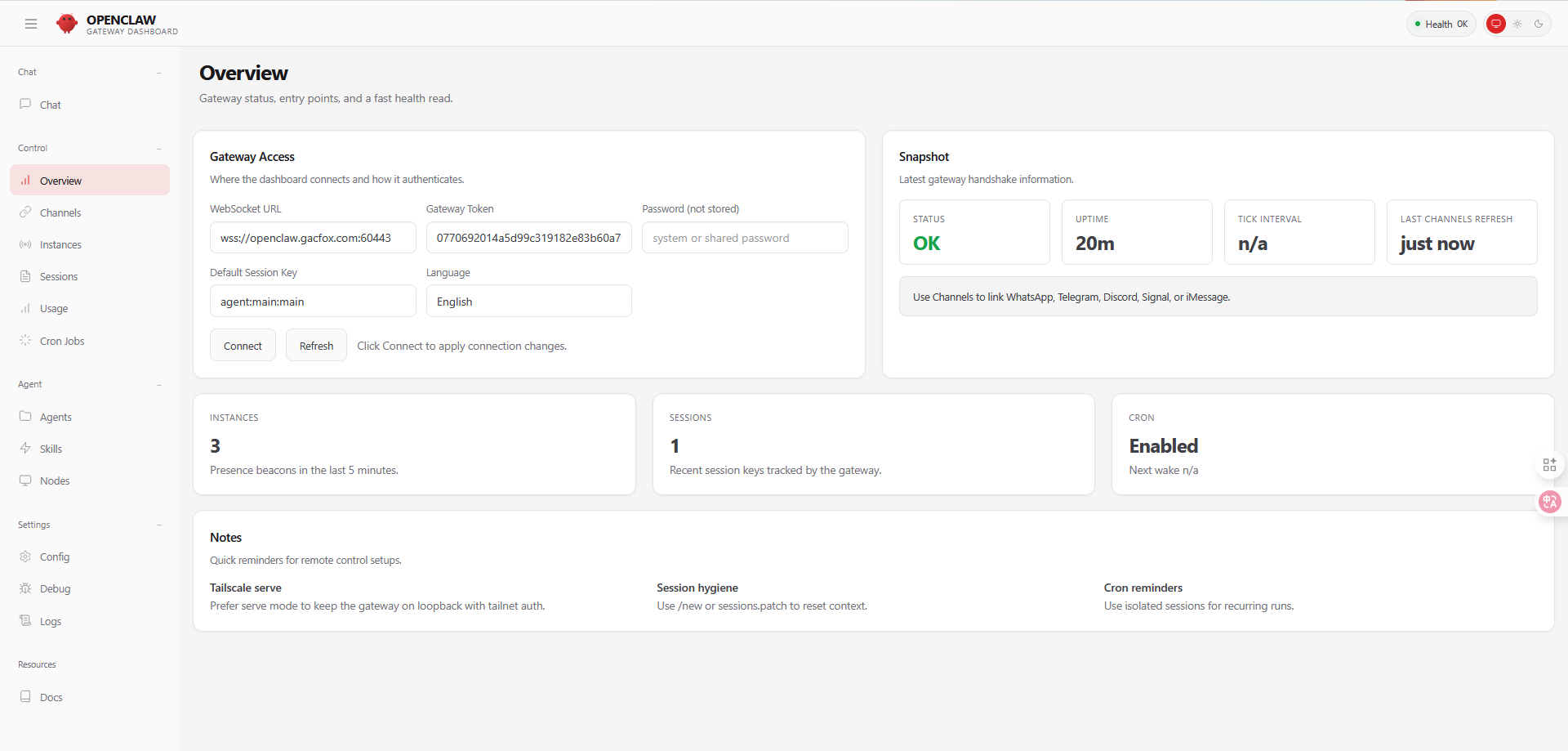Collapse the Settings sidebar section
Image resolution: width=1568 pixels, height=751 pixels.
point(158,525)
